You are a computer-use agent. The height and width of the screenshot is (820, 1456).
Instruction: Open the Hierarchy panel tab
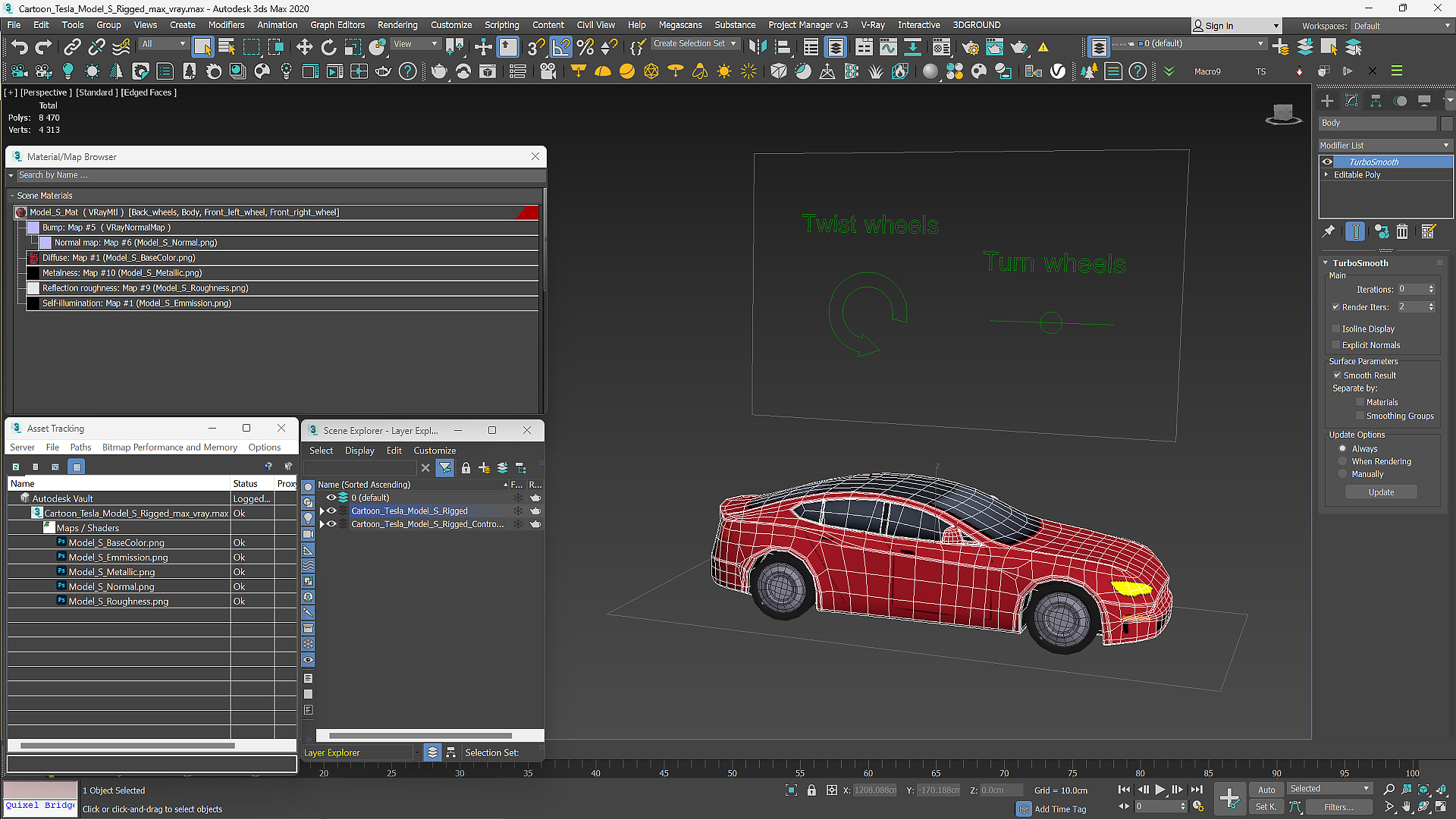point(1376,101)
